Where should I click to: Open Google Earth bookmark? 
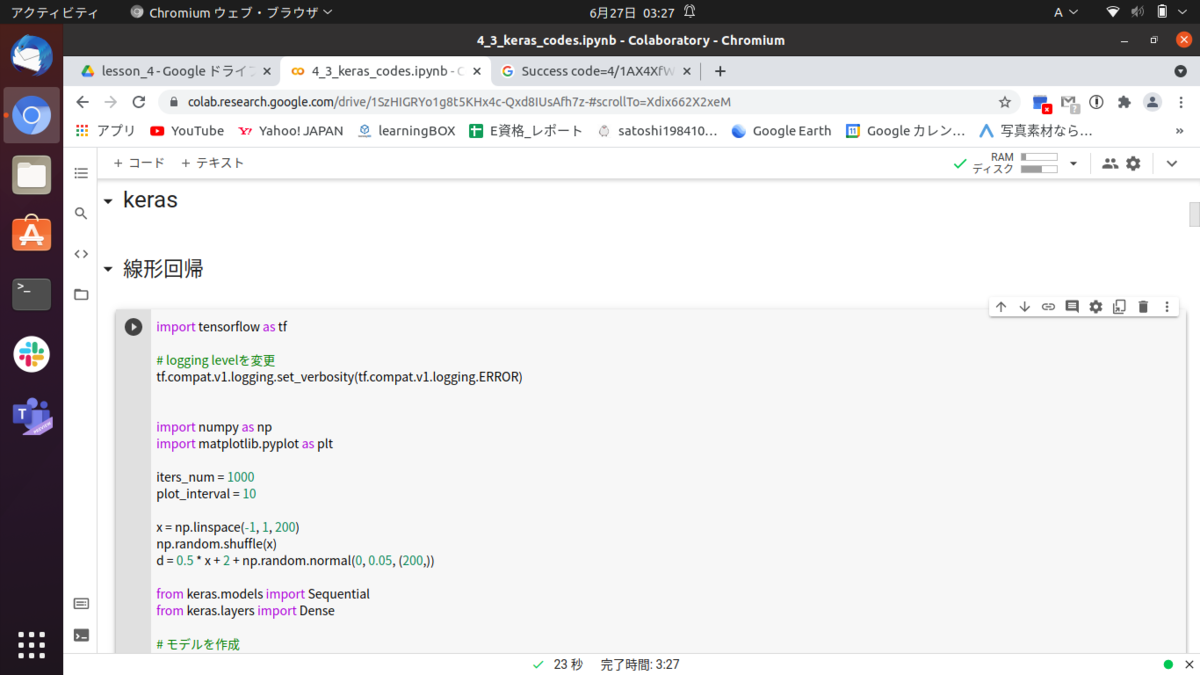point(781,131)
